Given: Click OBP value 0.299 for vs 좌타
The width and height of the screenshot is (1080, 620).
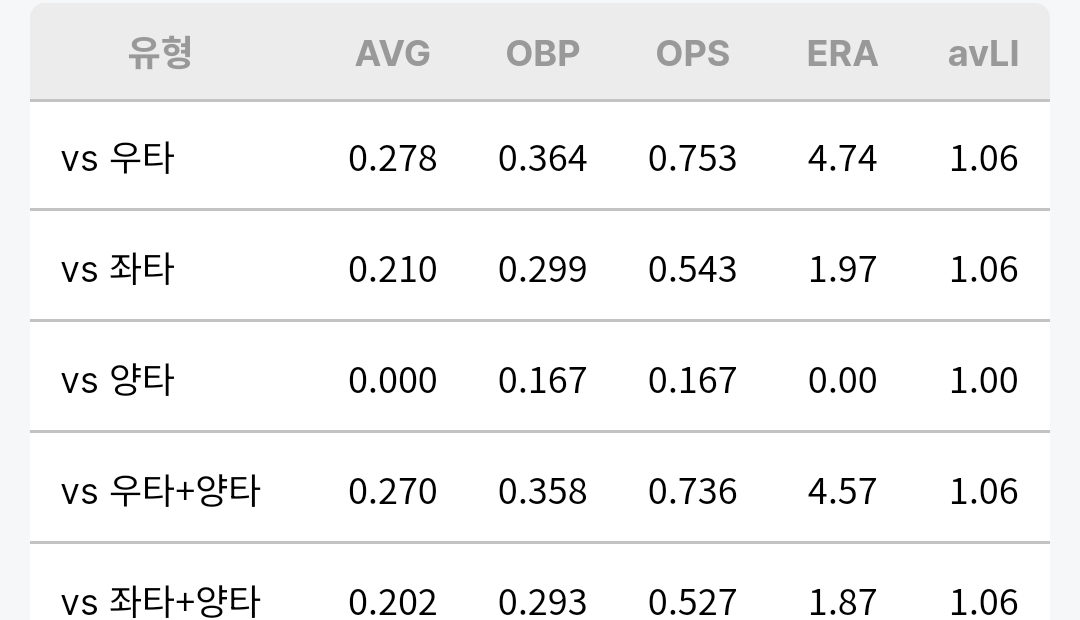Looking at the screenshot, I should click(x=543, y=269).
